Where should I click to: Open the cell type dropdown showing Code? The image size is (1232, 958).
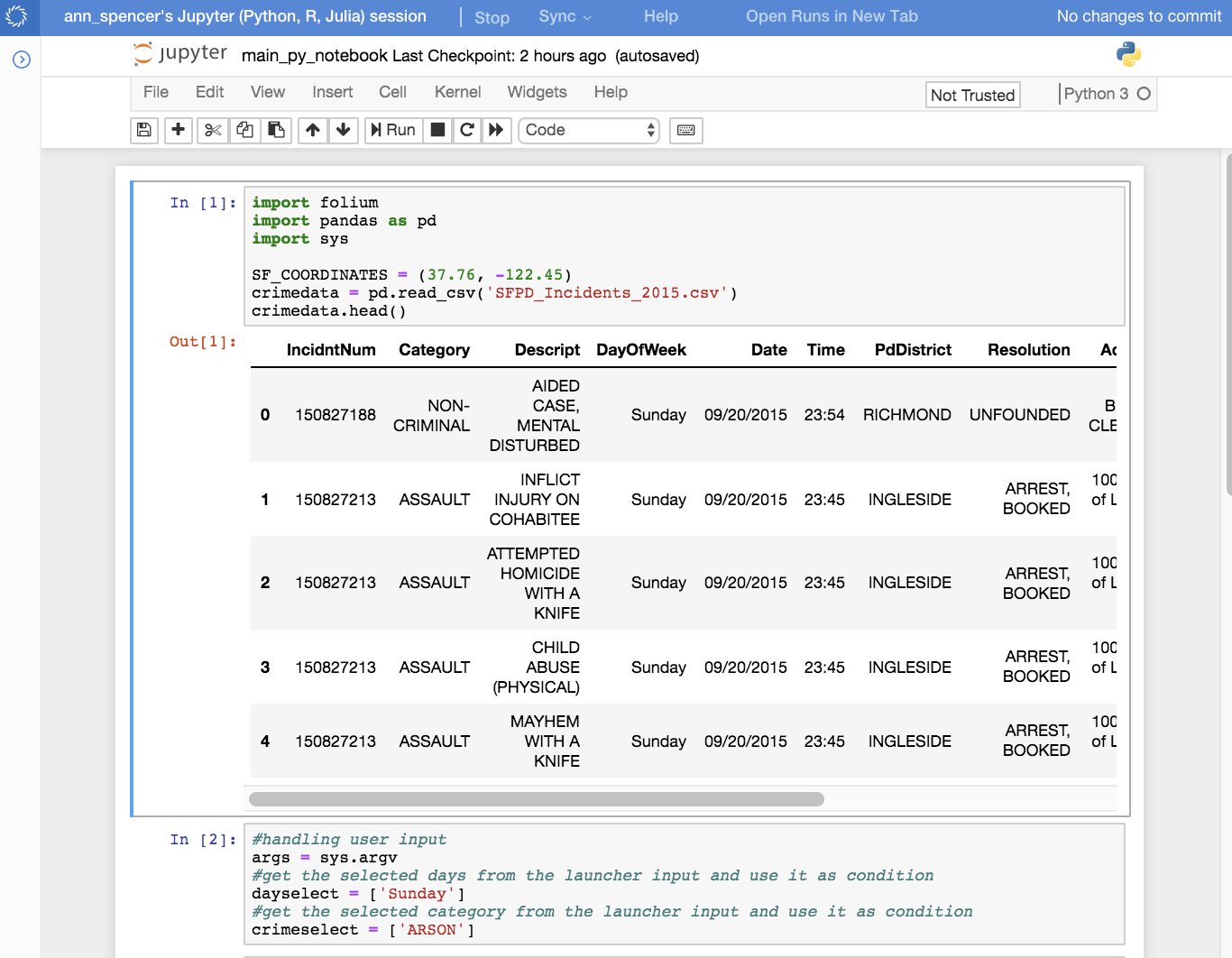click(588, 130)
